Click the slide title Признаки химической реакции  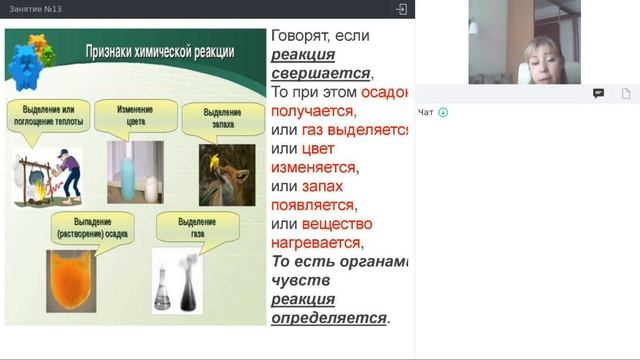coord(160,52)
